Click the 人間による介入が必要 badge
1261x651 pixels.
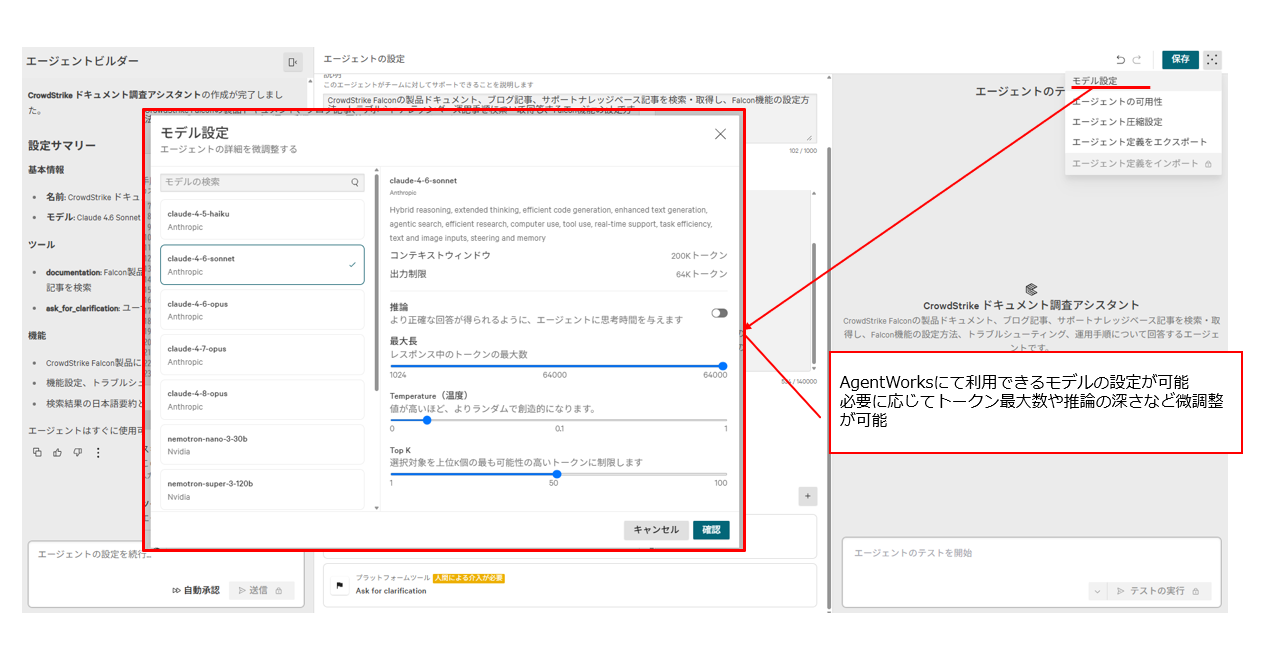click(468, 578)
